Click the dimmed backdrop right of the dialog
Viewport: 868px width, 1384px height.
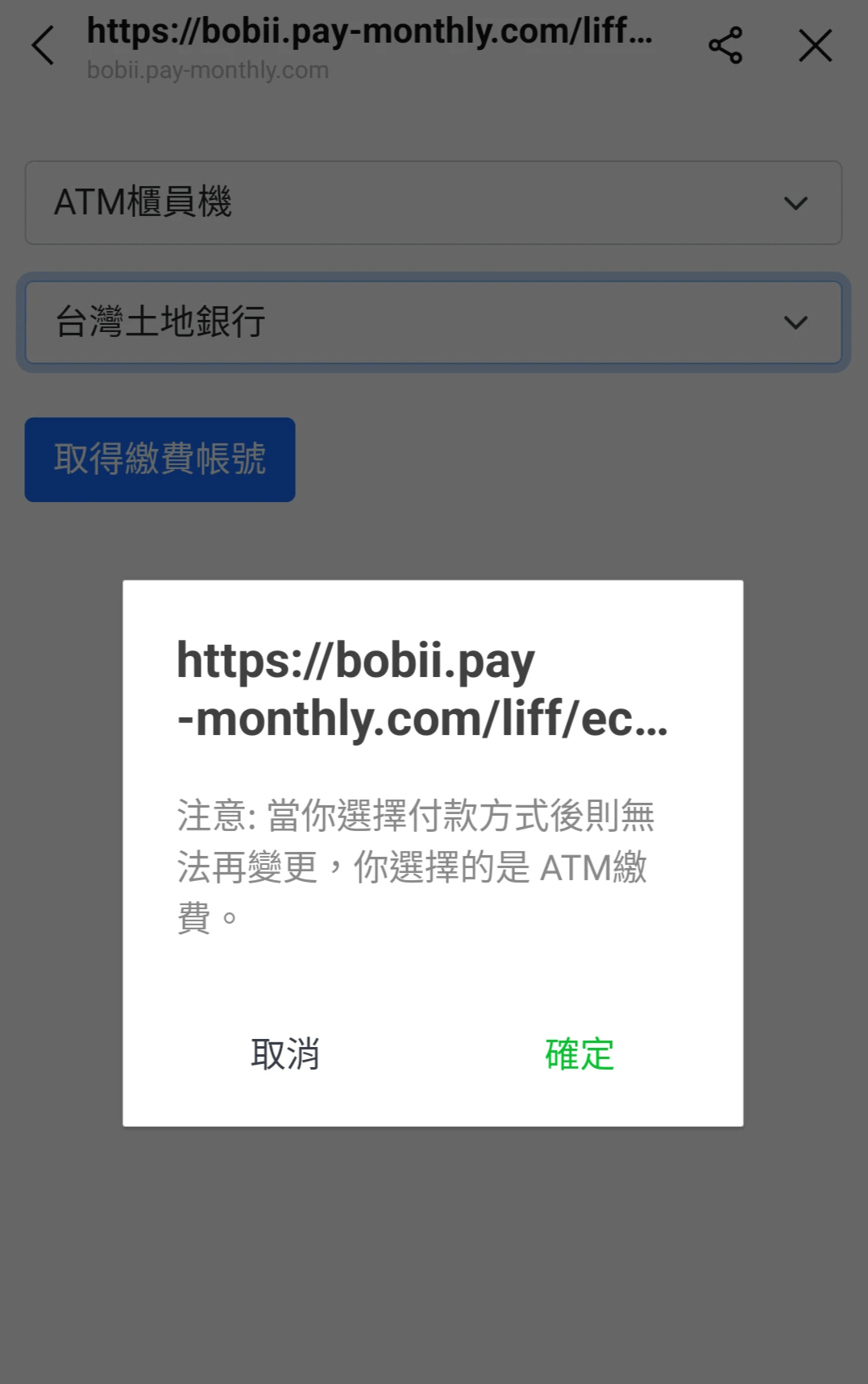point(805,853)
